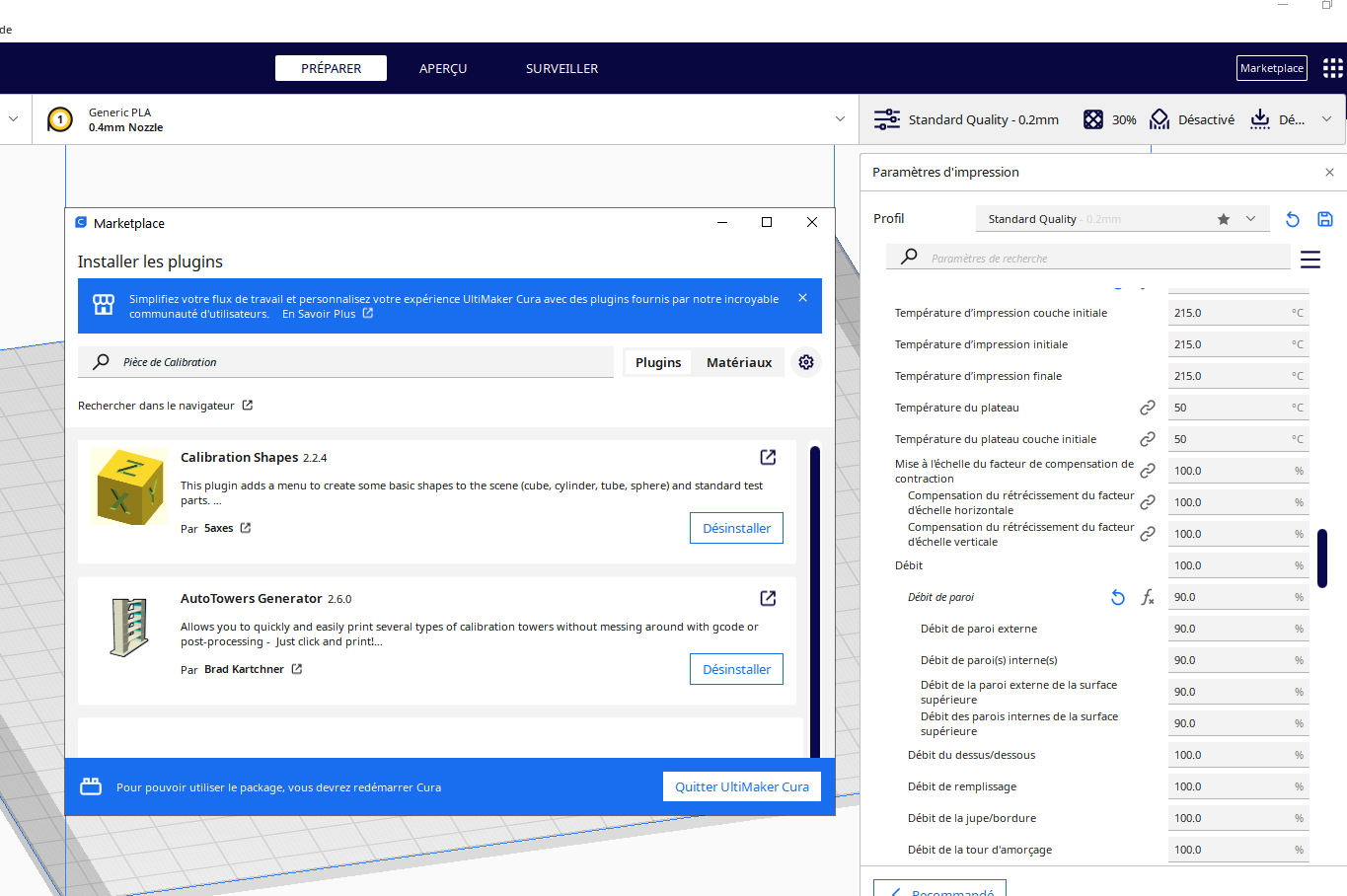Click the Paramètres de recherche field

[x=1087, y=258]
